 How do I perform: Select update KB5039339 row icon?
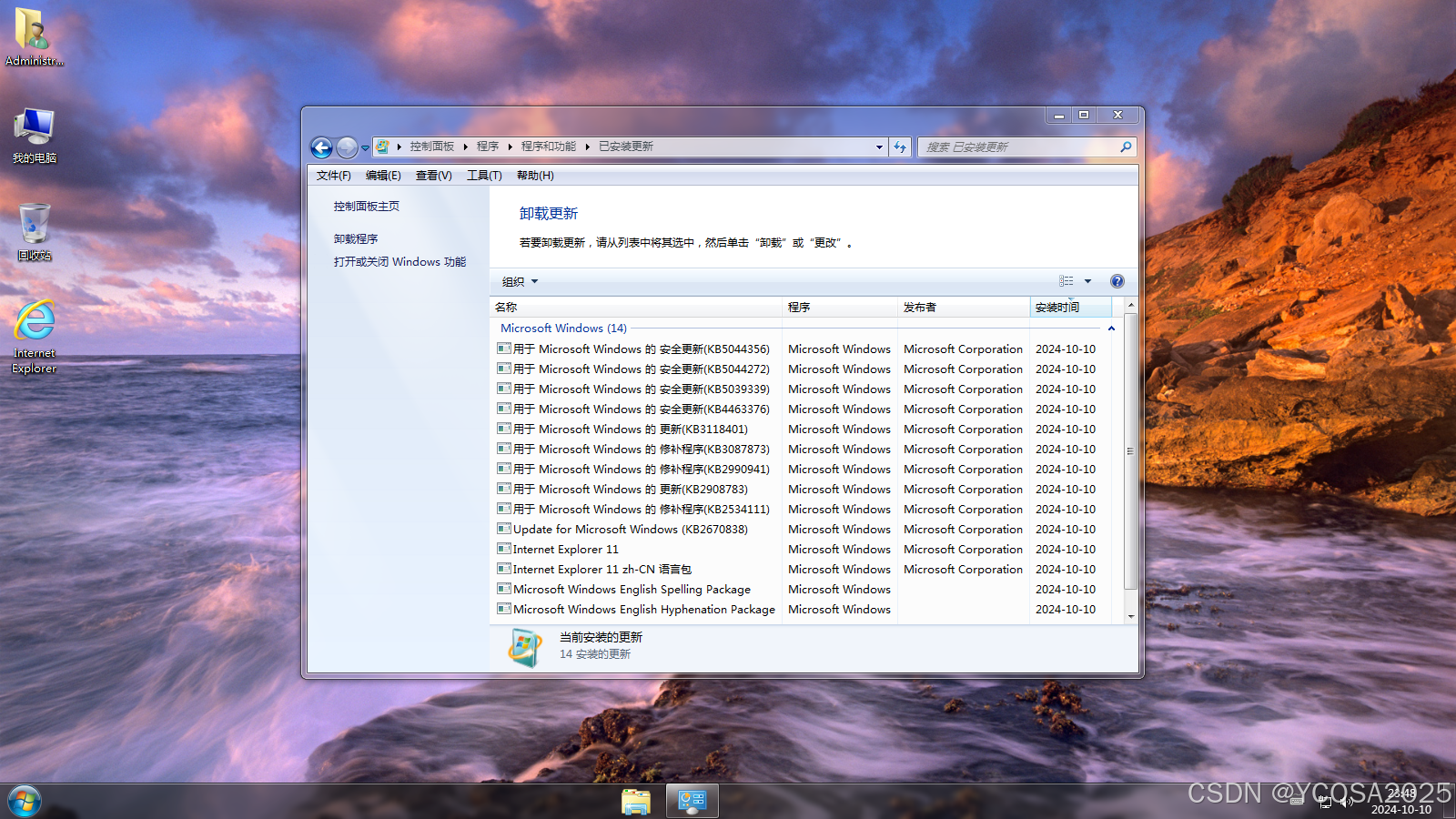click(504, 389)
